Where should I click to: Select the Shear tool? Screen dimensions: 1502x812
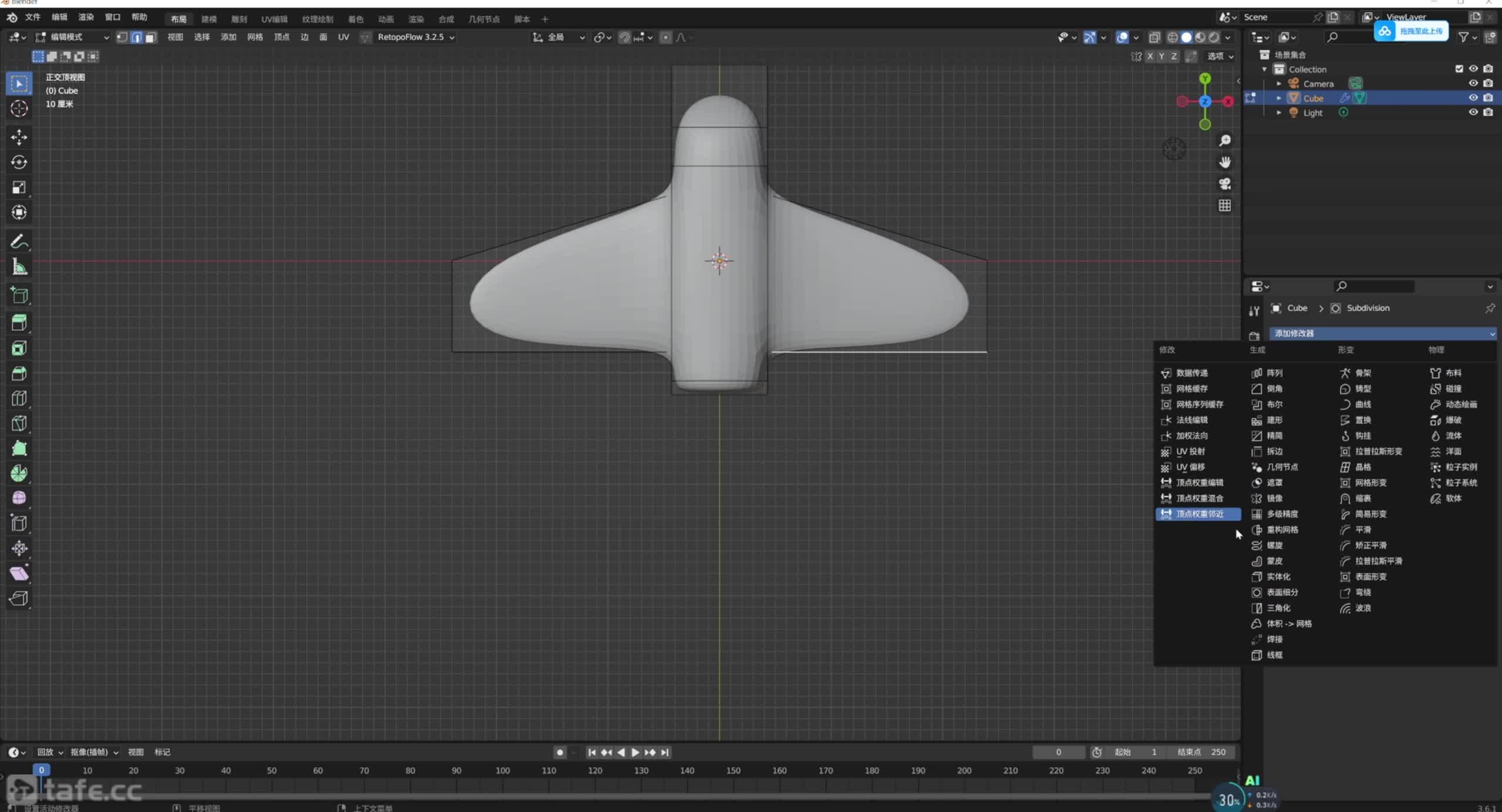19,573
